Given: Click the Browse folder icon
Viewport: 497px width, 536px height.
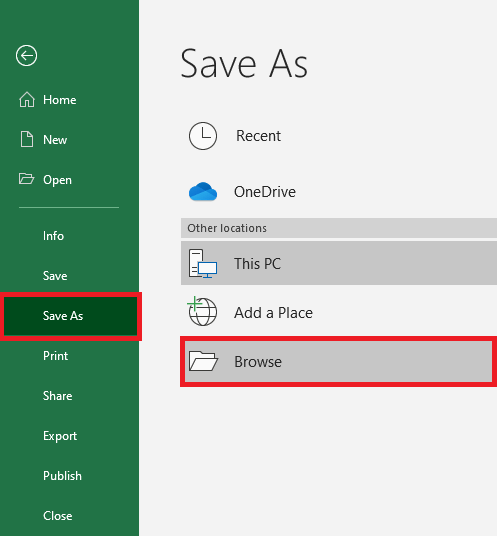Looking at the screenshot, I should pos(203,361).
